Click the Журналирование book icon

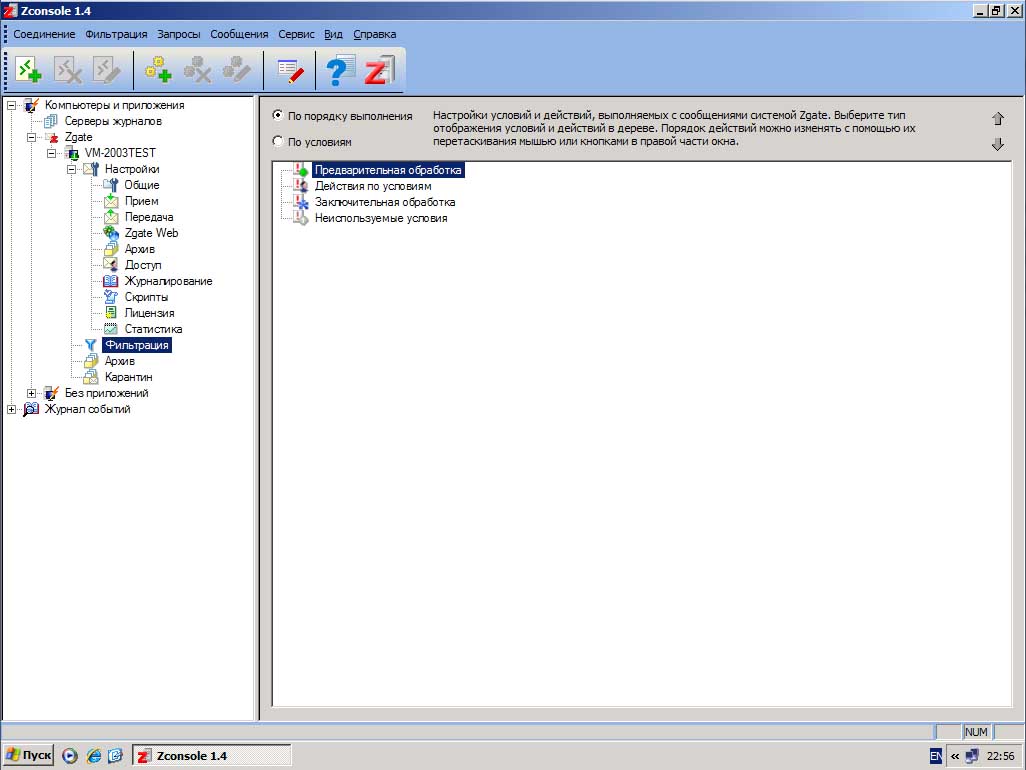[x=111, y=281]
